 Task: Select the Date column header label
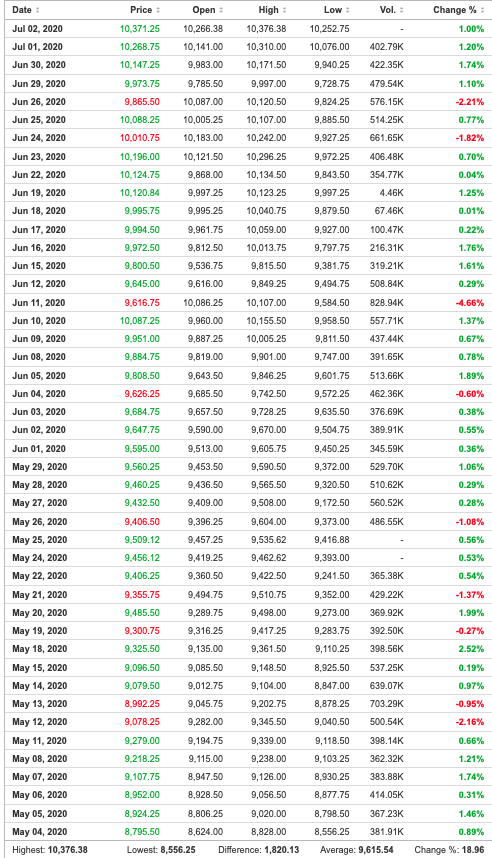pyautogui.click(x=22, y=10)
